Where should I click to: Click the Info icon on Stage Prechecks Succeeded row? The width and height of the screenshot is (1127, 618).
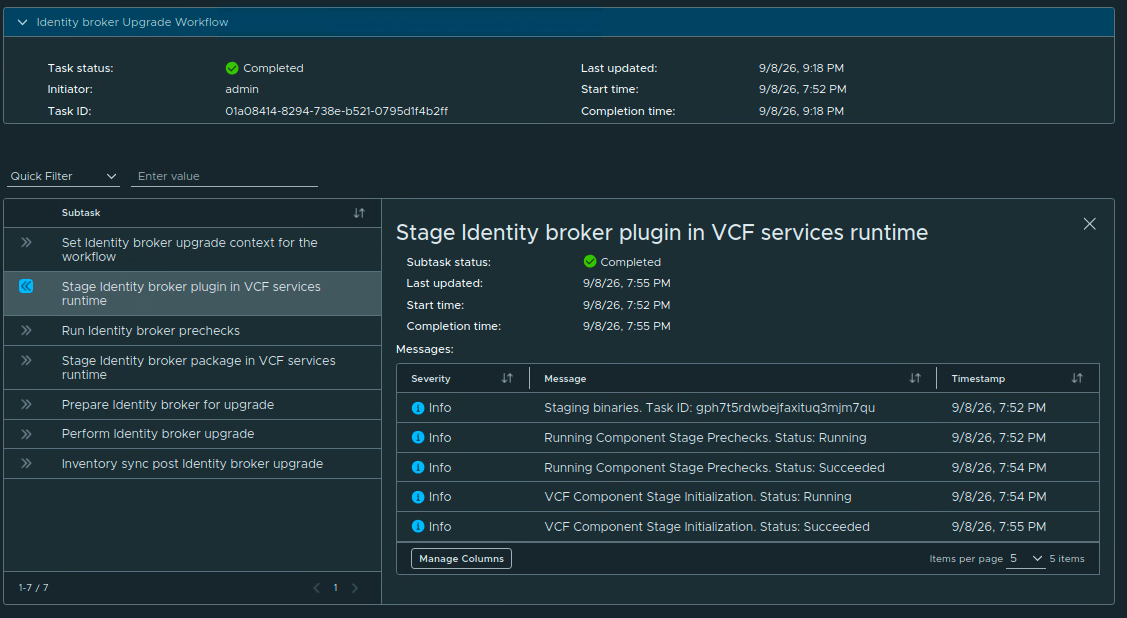coord(418,467)
